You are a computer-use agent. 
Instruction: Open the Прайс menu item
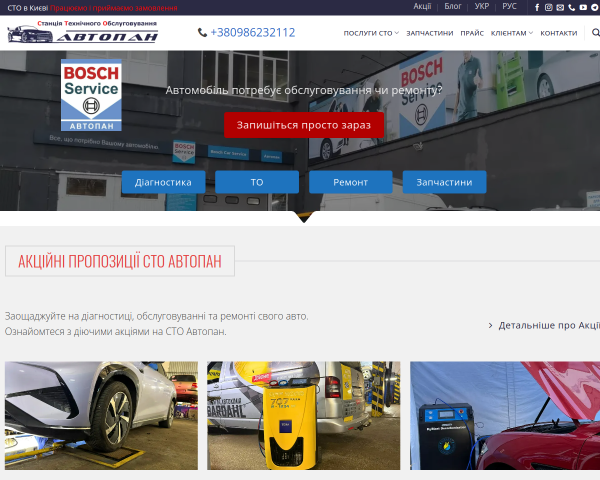pyautogui.click(x=472, y=33)
